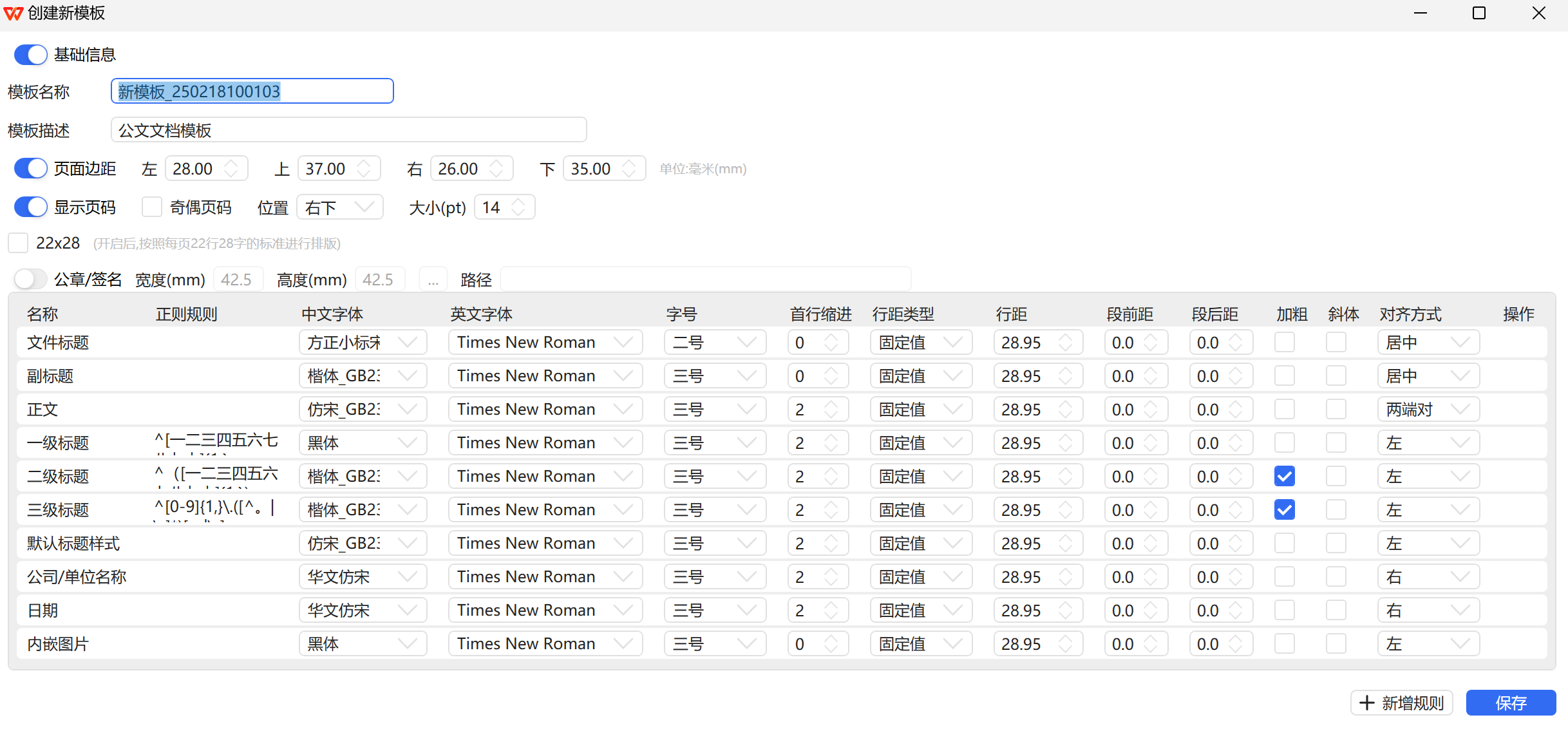This screenshot has height=731, width=1568.
Task: Click the 模板描述 text field
Action: (348, 130)
